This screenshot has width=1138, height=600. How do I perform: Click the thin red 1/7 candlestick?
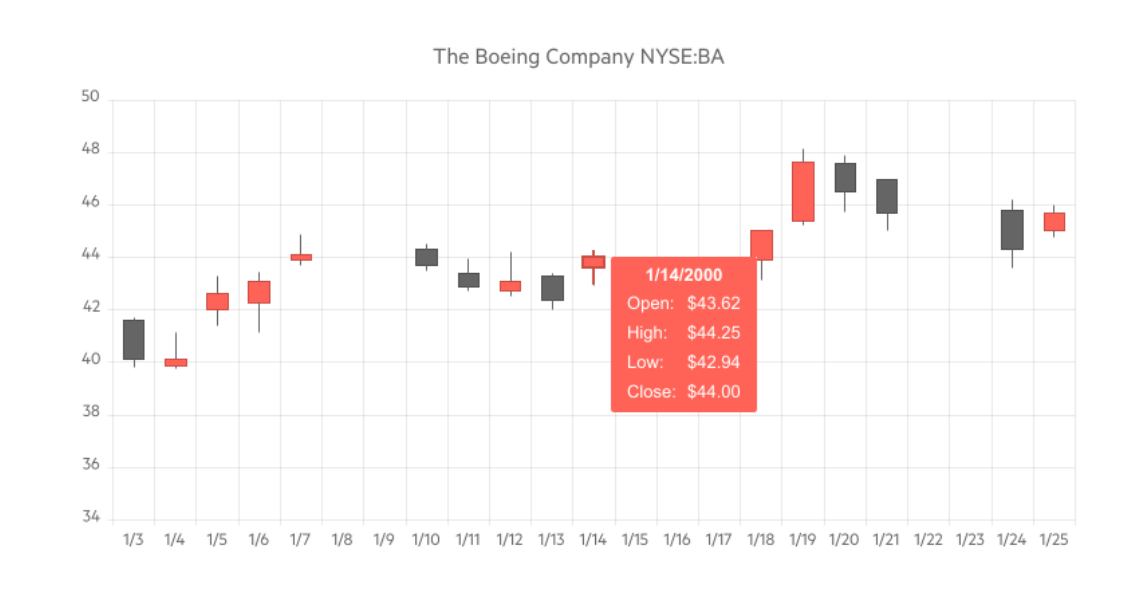tap(301, 257)
